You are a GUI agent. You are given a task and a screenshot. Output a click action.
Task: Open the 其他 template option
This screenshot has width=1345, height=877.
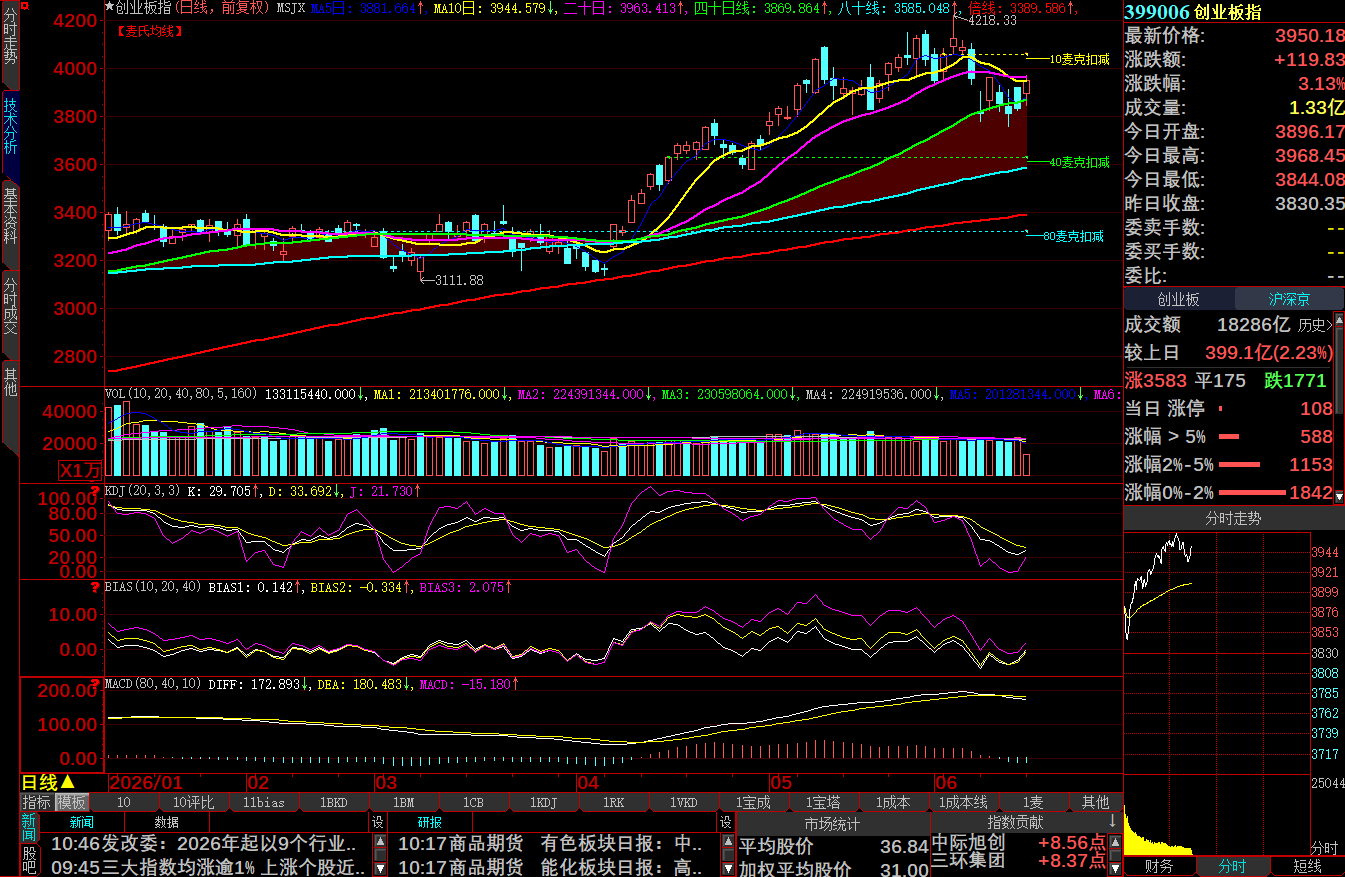click(1095, 802)
